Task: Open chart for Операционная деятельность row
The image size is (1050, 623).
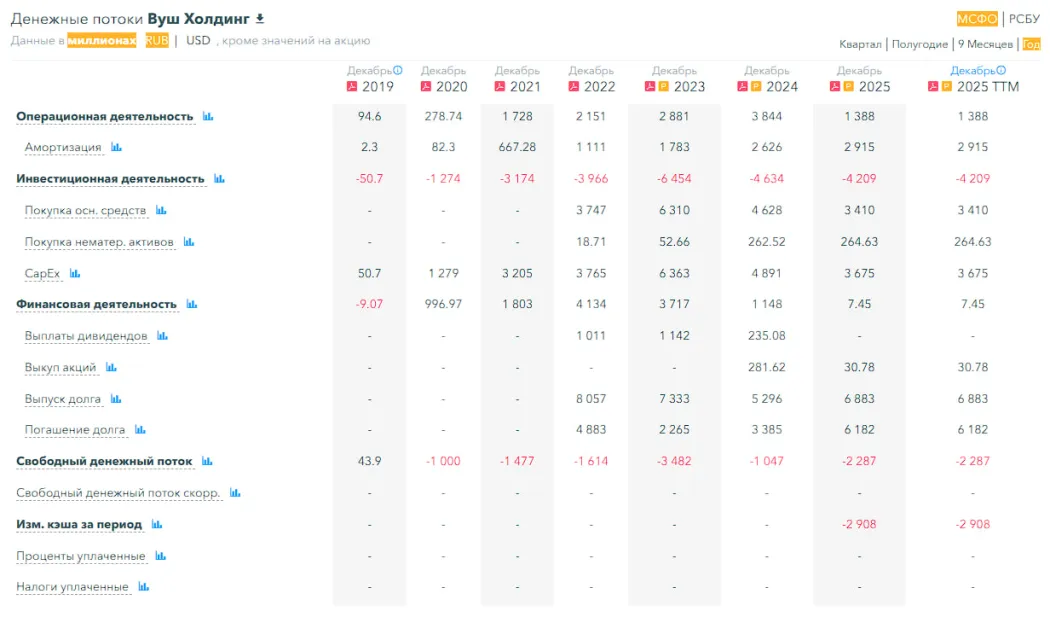Action: tap(208, 116)
